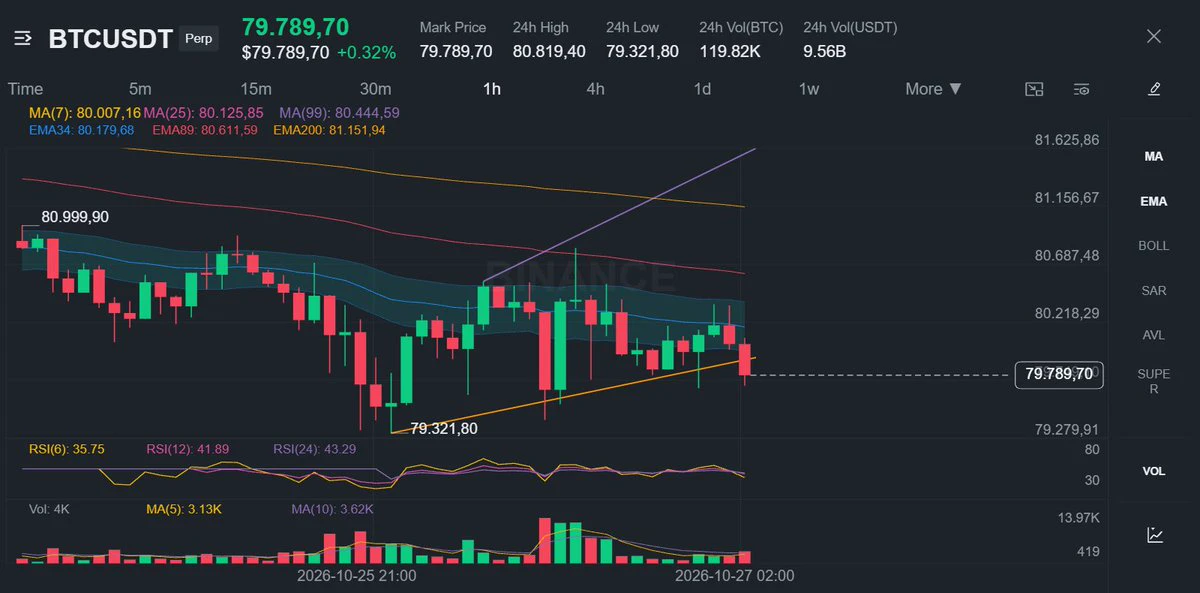Click the Perp contract badge
The image size is (1200, 593).
point(199,40)
